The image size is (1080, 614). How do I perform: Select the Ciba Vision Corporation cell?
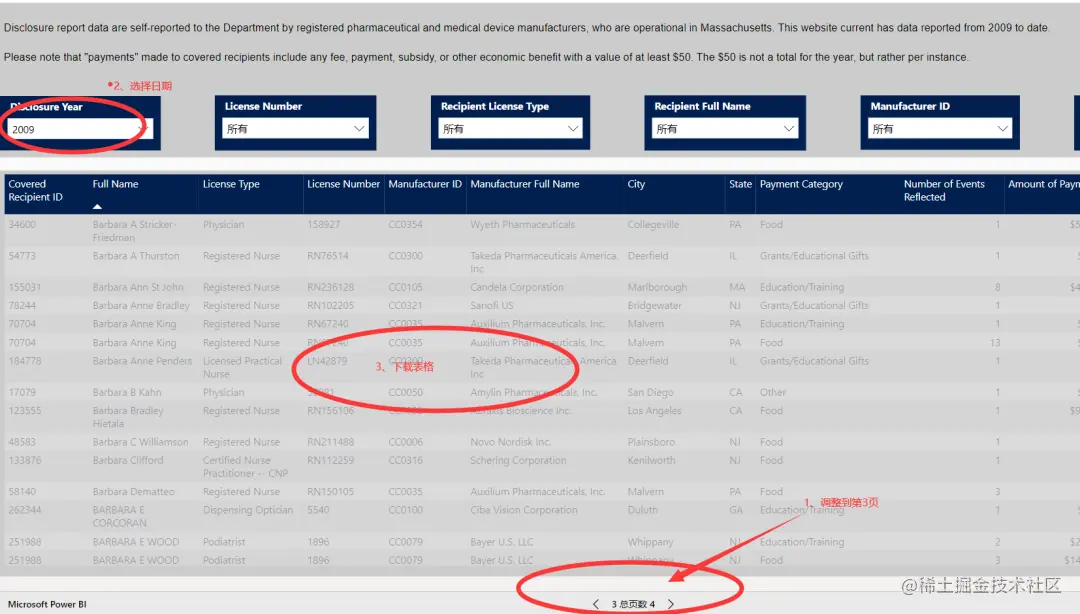click(x=523, y=510)
